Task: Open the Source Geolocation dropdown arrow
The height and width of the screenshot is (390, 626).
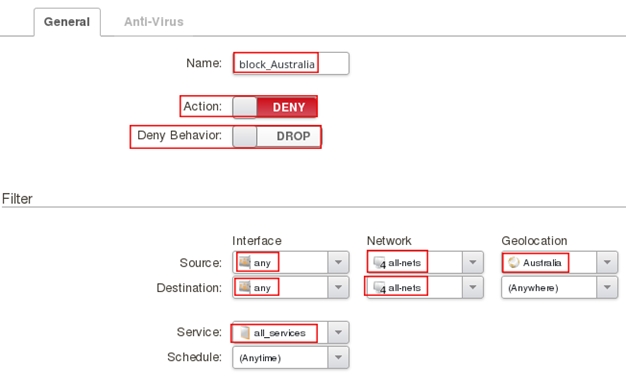Action: pos(607,262)
